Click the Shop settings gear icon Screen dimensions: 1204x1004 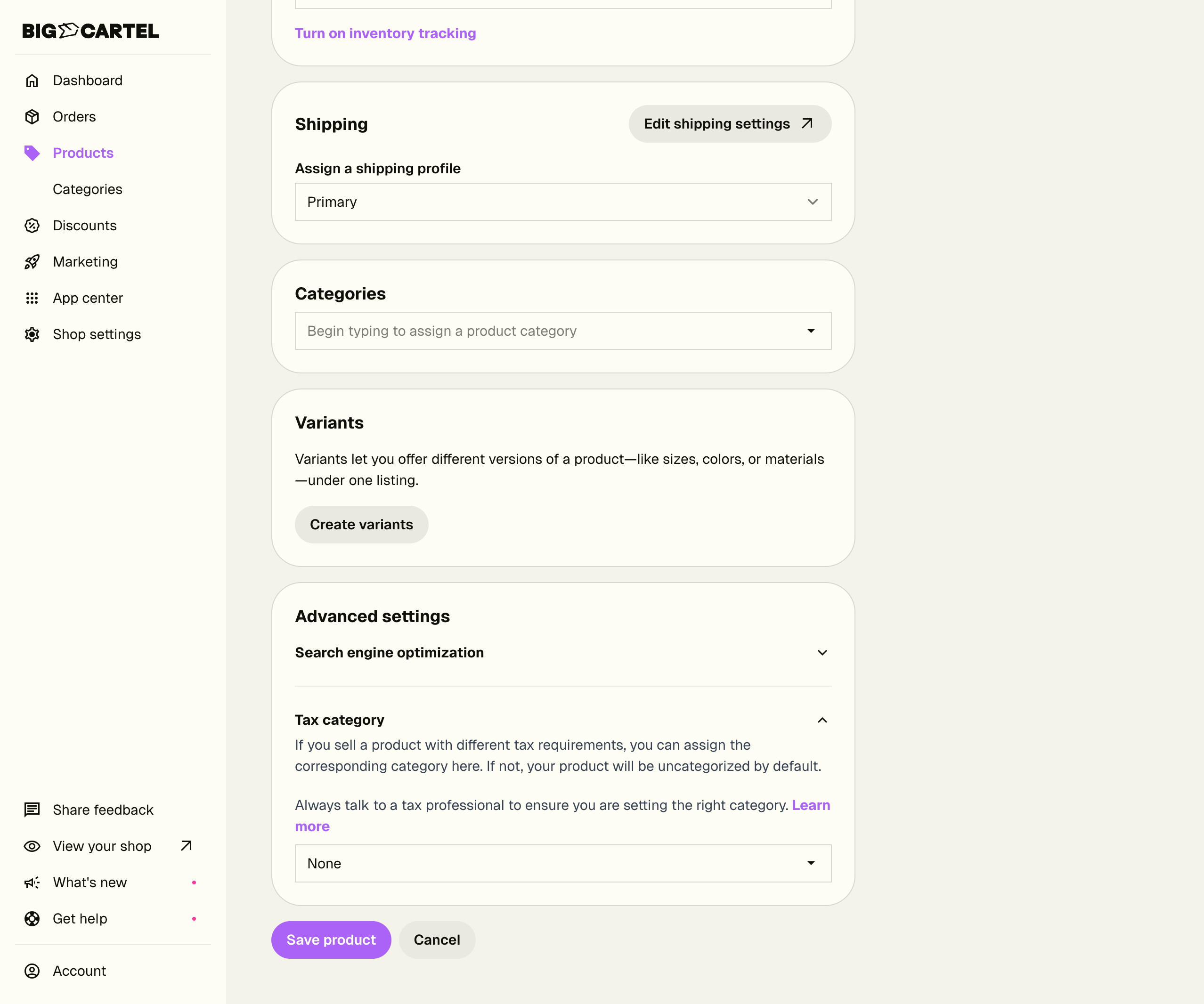pos(32,334)
